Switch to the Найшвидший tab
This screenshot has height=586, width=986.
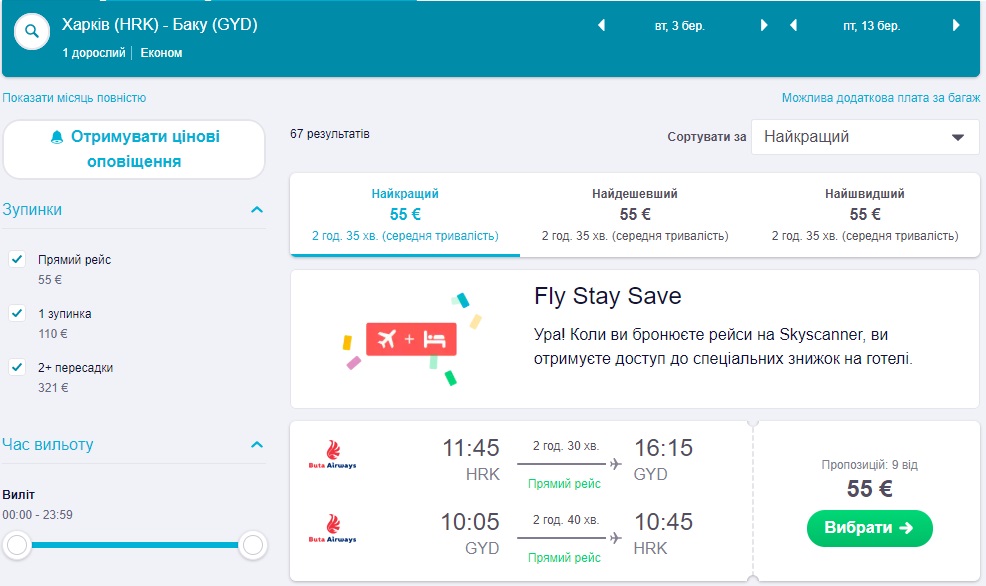click(865, 214)
